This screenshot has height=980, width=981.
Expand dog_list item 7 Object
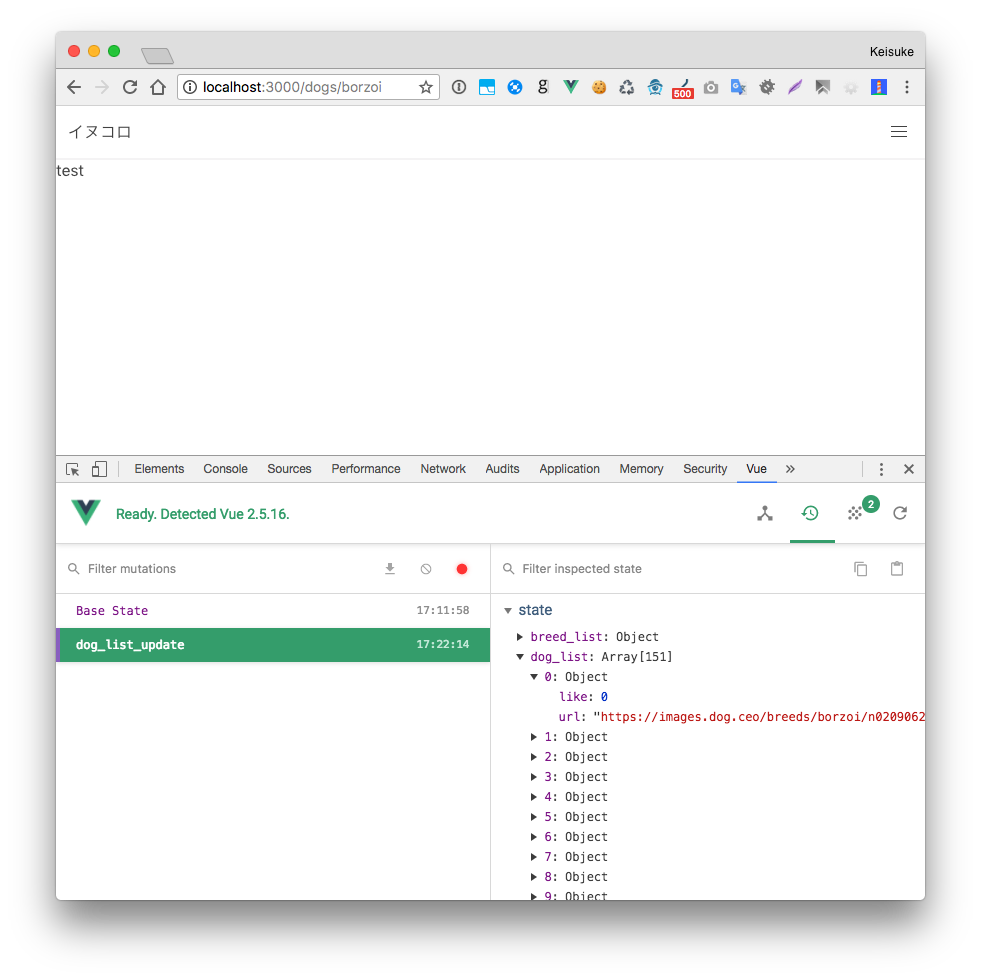tap(534, 857)
